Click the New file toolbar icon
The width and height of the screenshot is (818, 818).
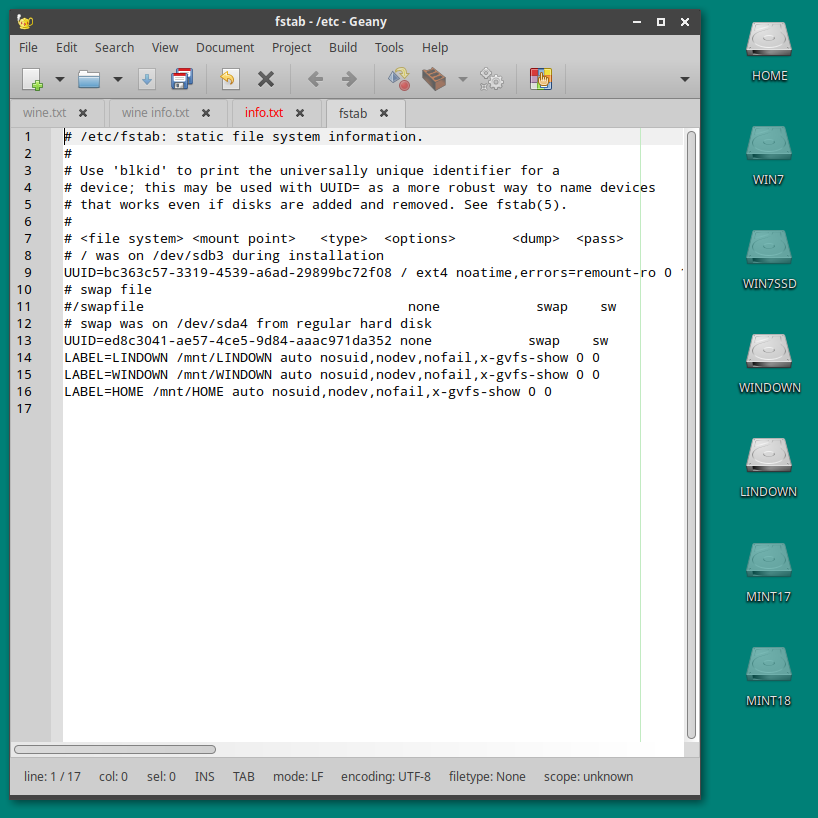pos(32,79)
